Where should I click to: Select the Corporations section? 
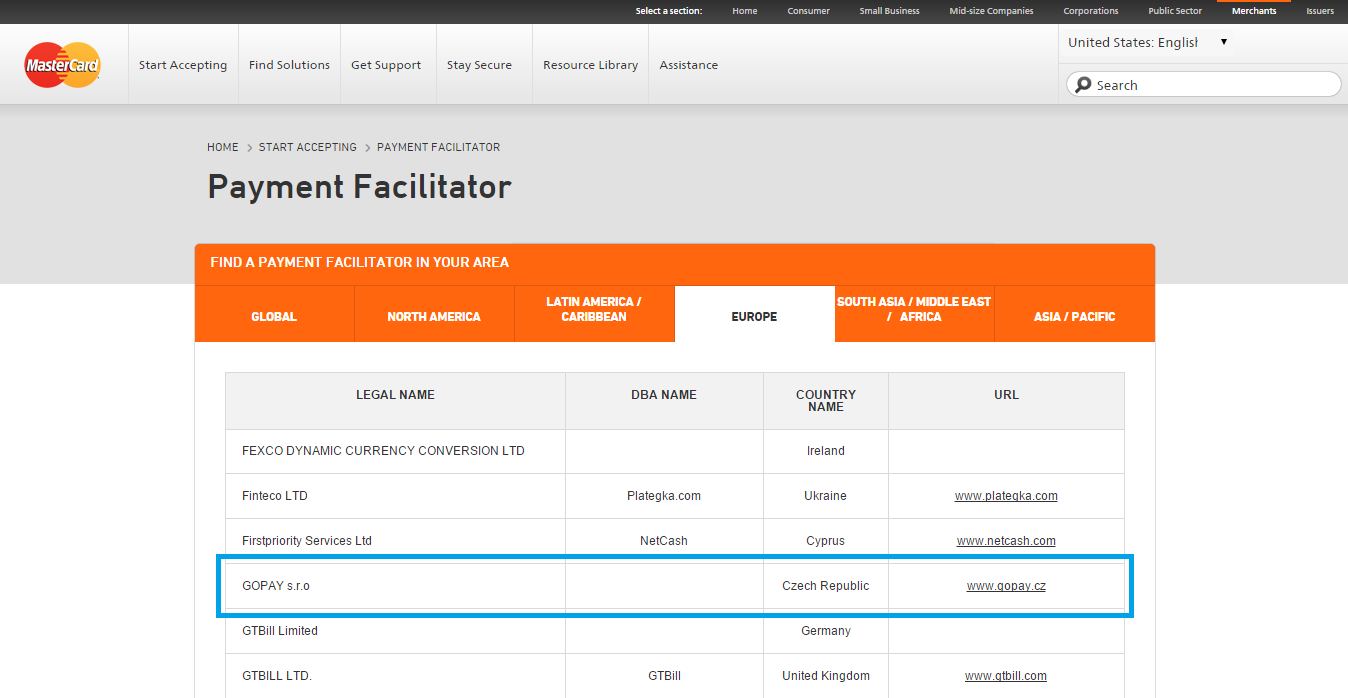(1091, 11)
